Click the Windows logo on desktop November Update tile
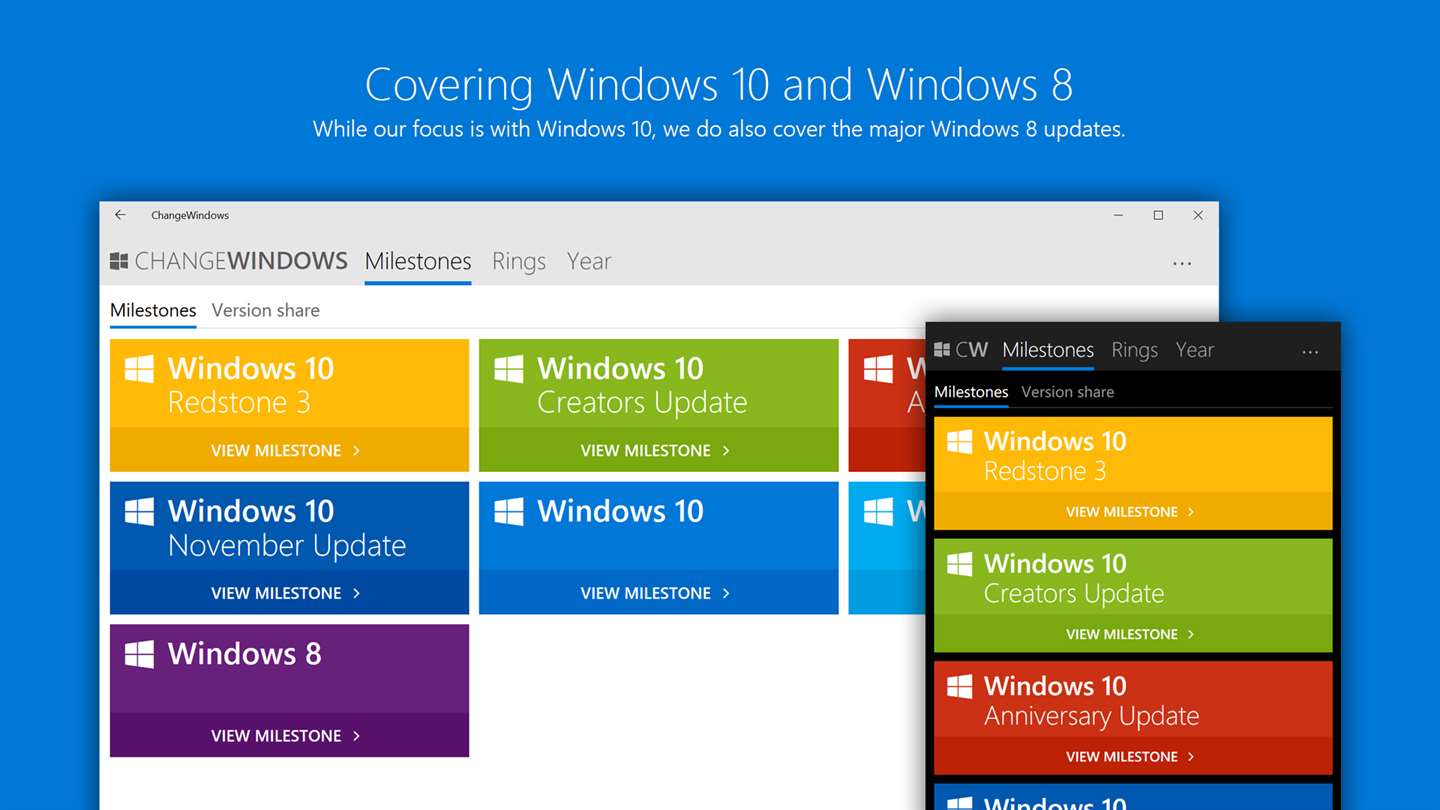1440x810 pixels. [x=139, y=512]
